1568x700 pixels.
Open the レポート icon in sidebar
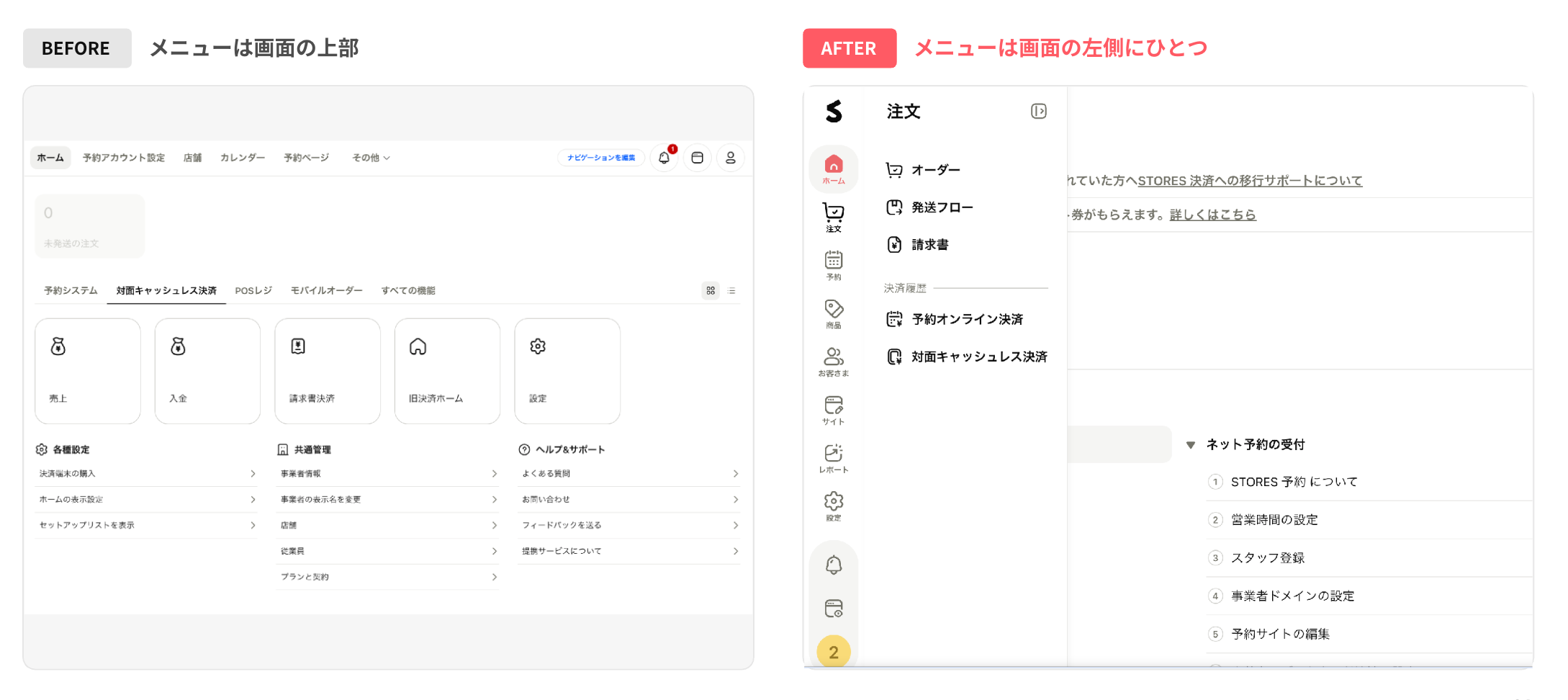pos(834,459)
